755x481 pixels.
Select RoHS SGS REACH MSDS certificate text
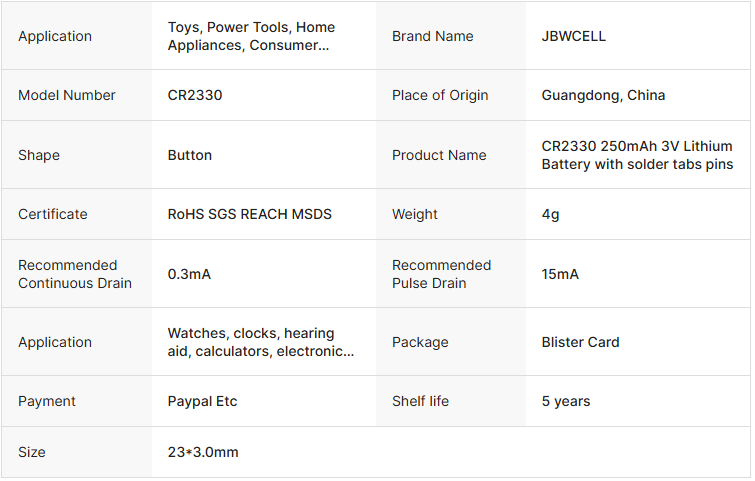[249, 214]
